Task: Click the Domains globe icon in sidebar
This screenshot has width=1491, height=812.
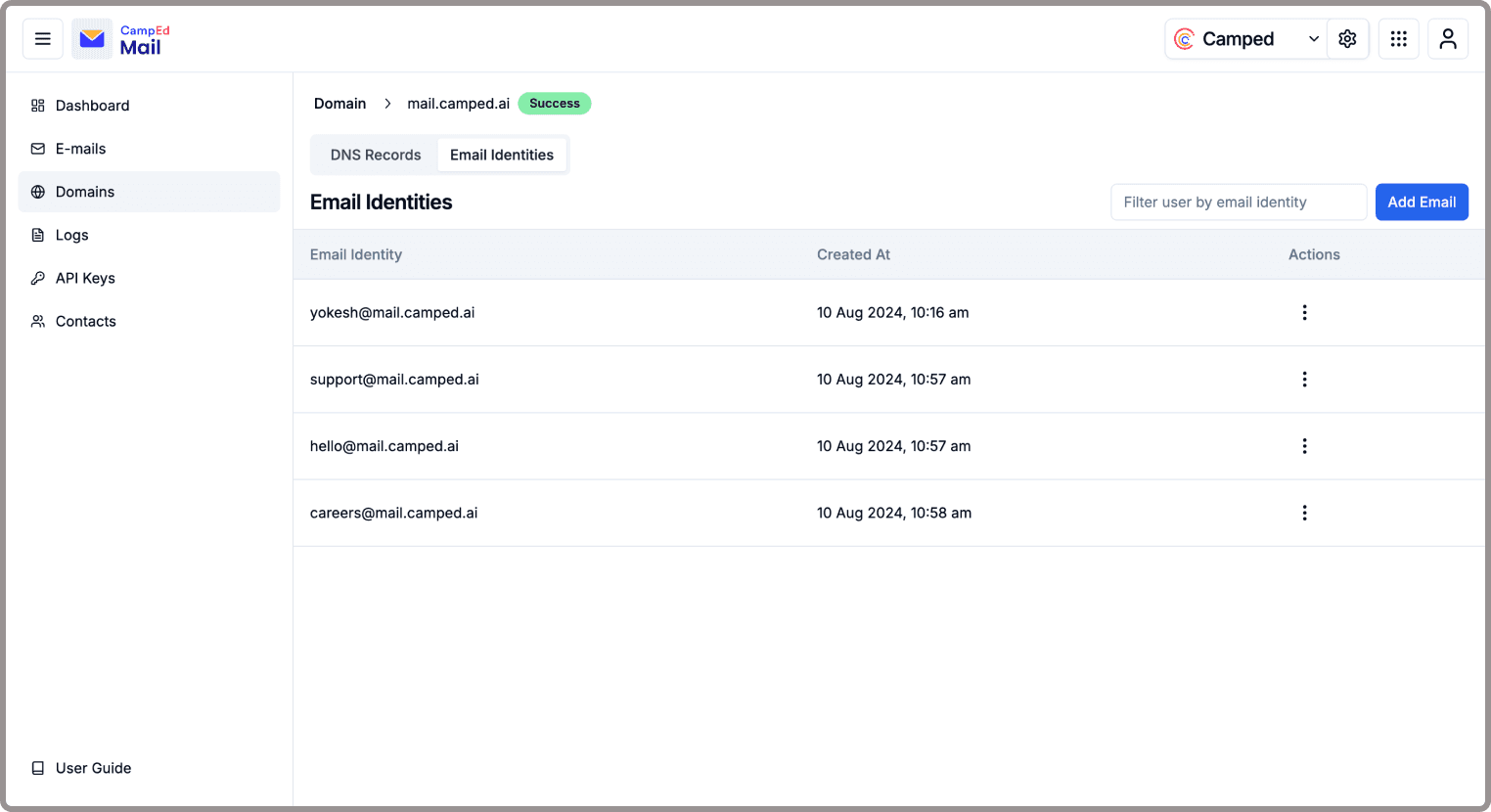Action: click(38, 192)
